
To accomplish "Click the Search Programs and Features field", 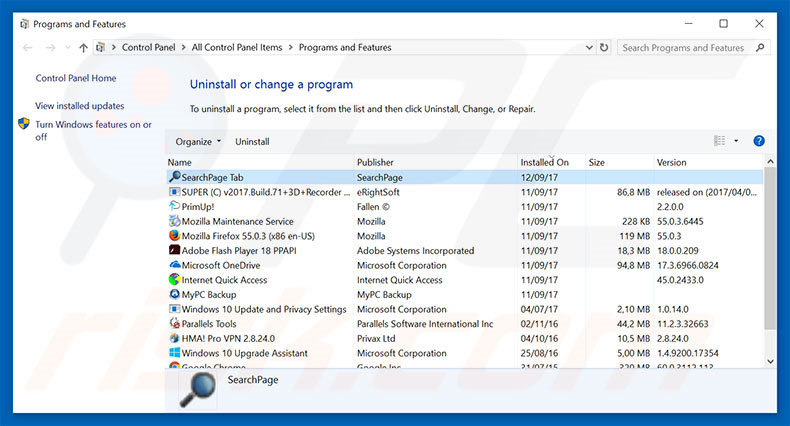I will (x=682, y=47).
